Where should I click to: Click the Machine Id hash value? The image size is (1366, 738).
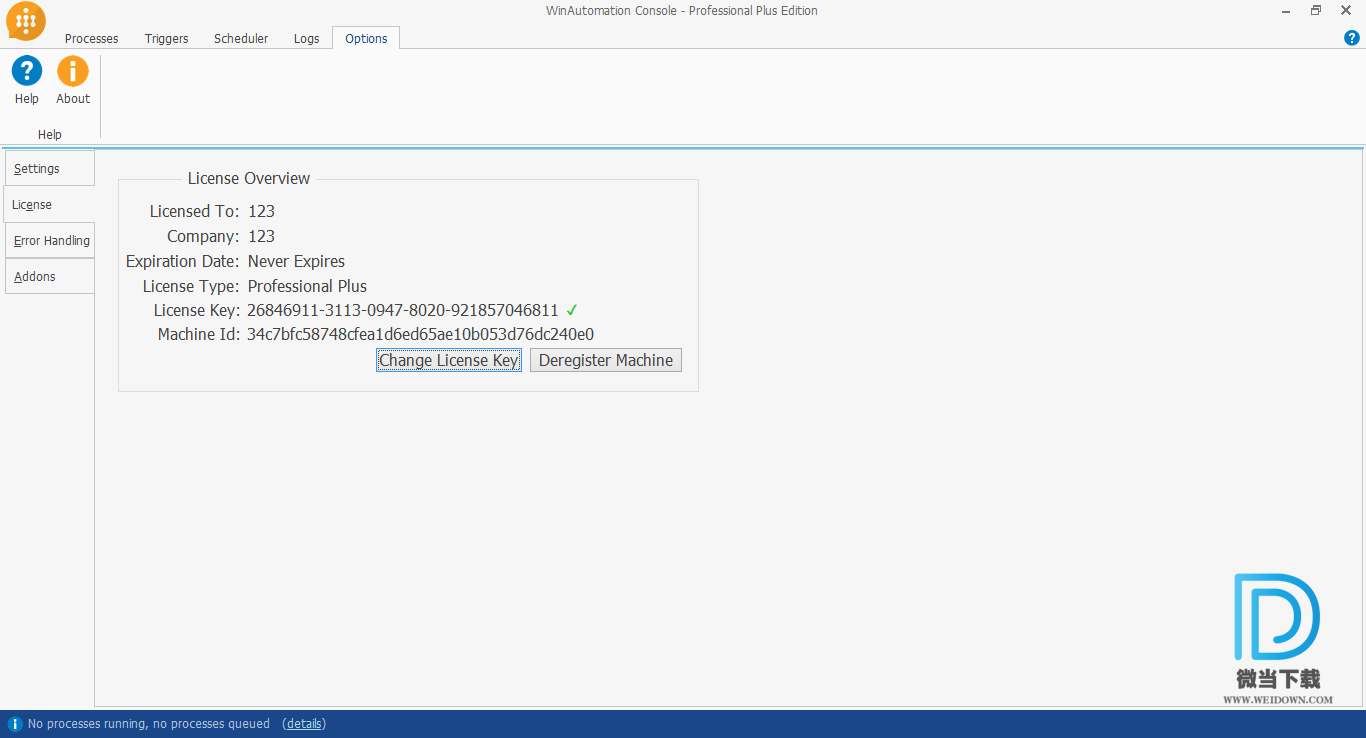[421, 334]
